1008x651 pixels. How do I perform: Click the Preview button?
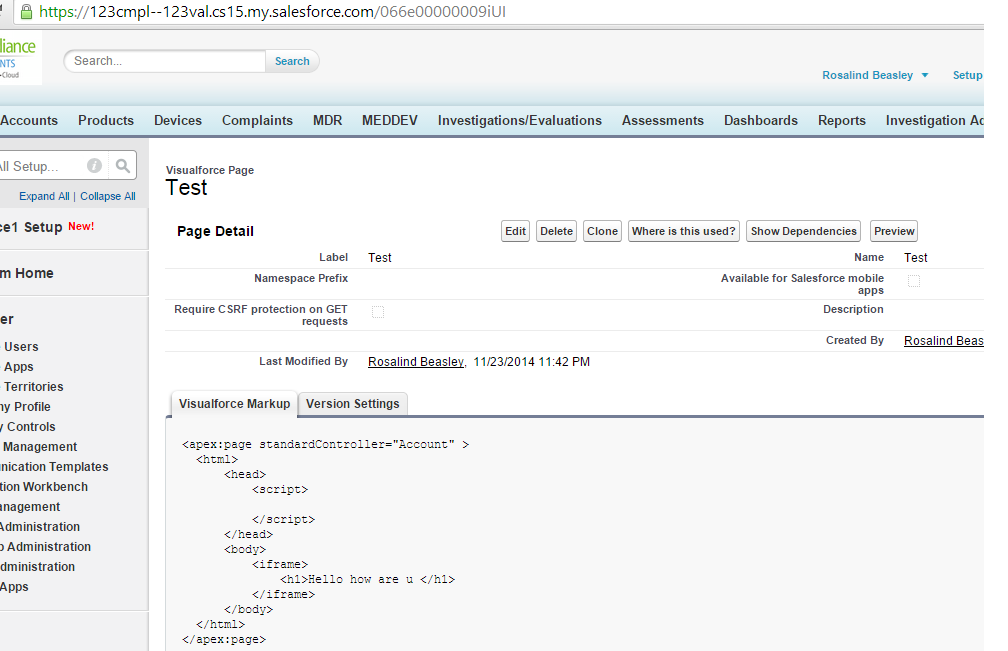(894, 231)
